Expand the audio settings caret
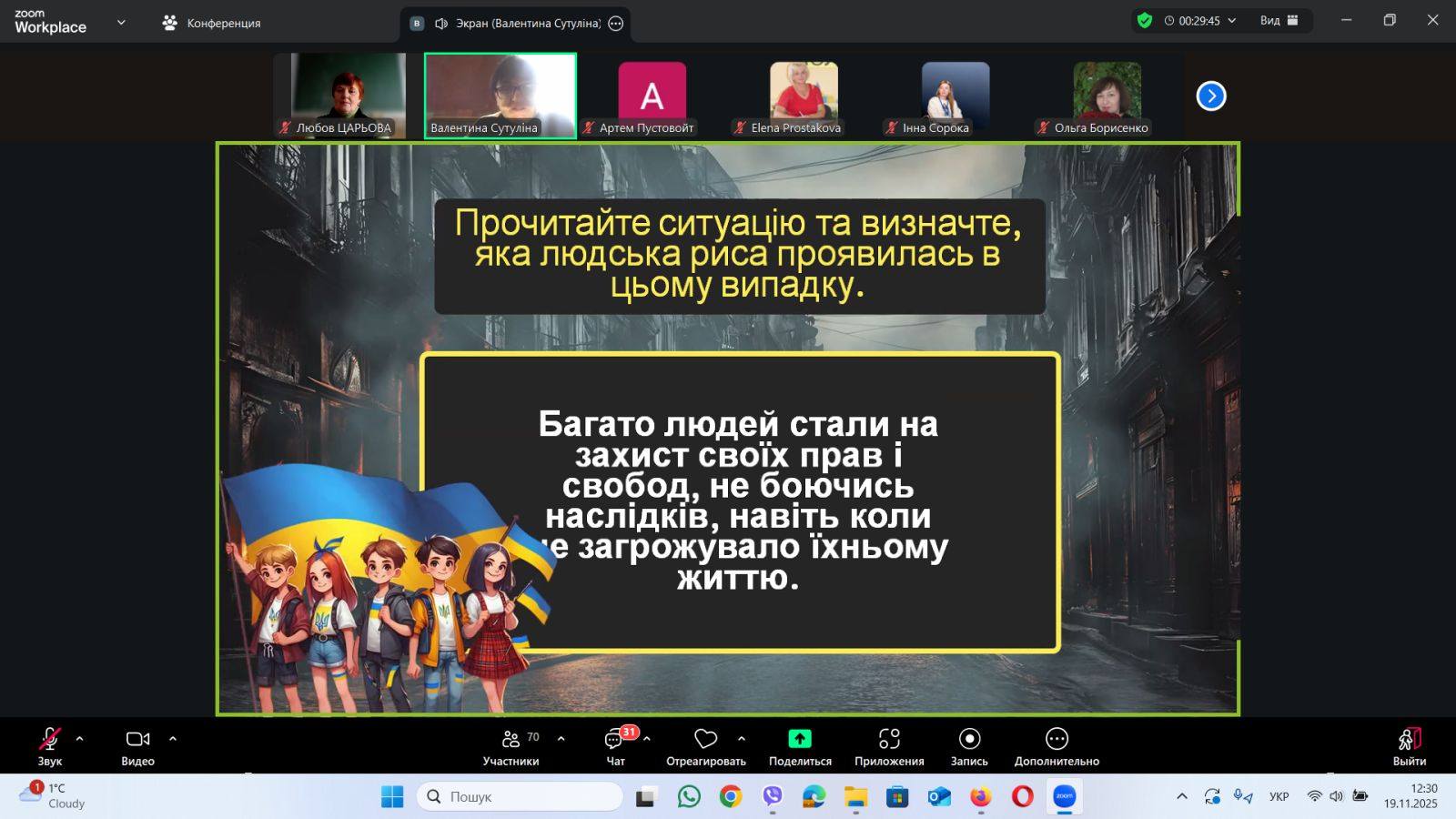This screenshot has width=1456, height=819. (79, 739)
